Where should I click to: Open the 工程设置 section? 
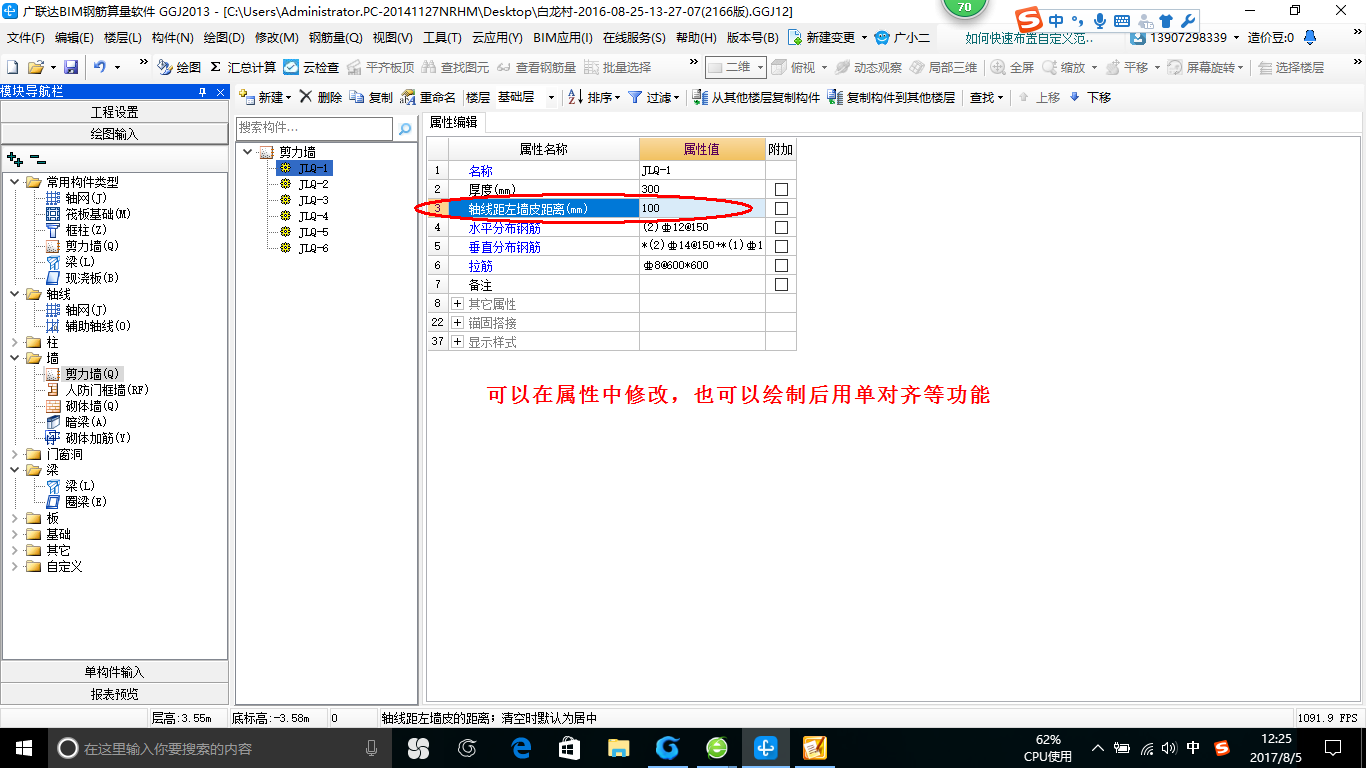(114, 112)
